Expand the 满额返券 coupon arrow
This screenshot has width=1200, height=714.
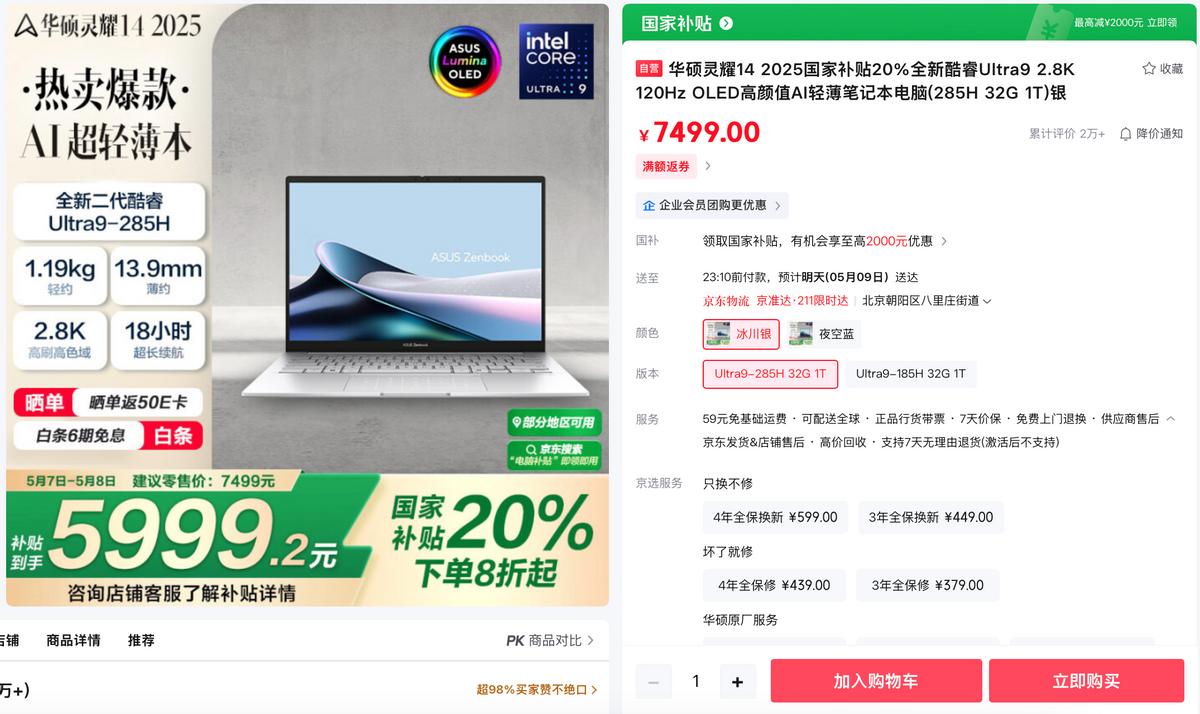(708, 166)
